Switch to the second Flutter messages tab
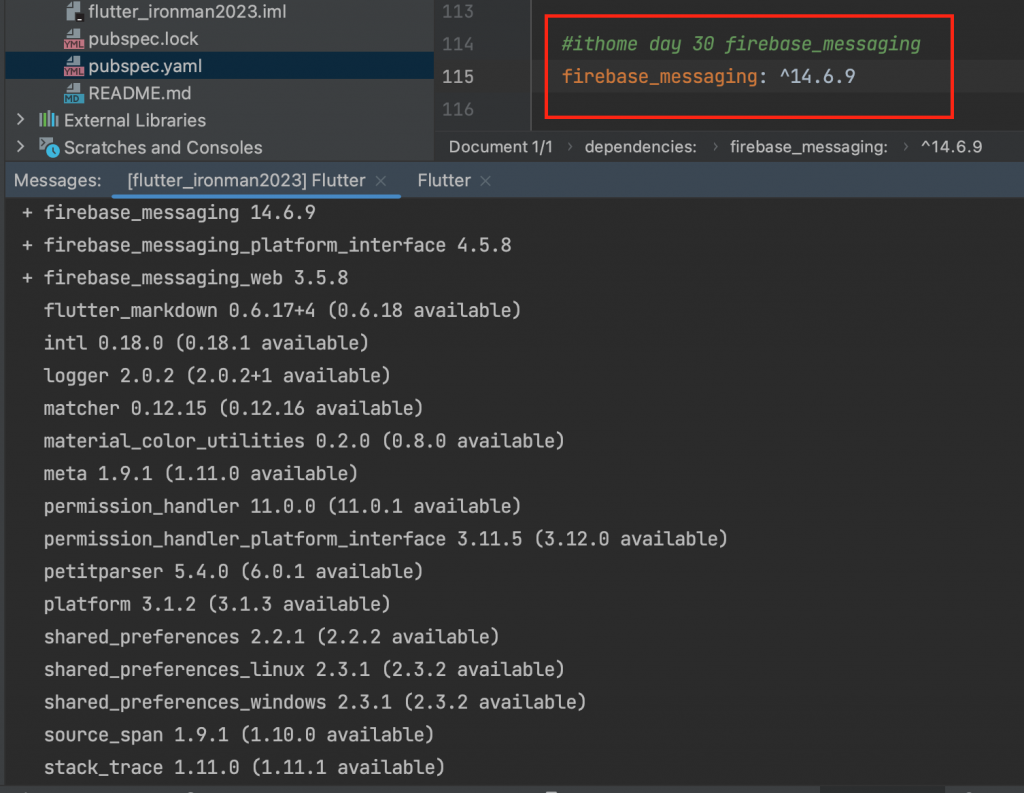 click(x=444, y=180)
